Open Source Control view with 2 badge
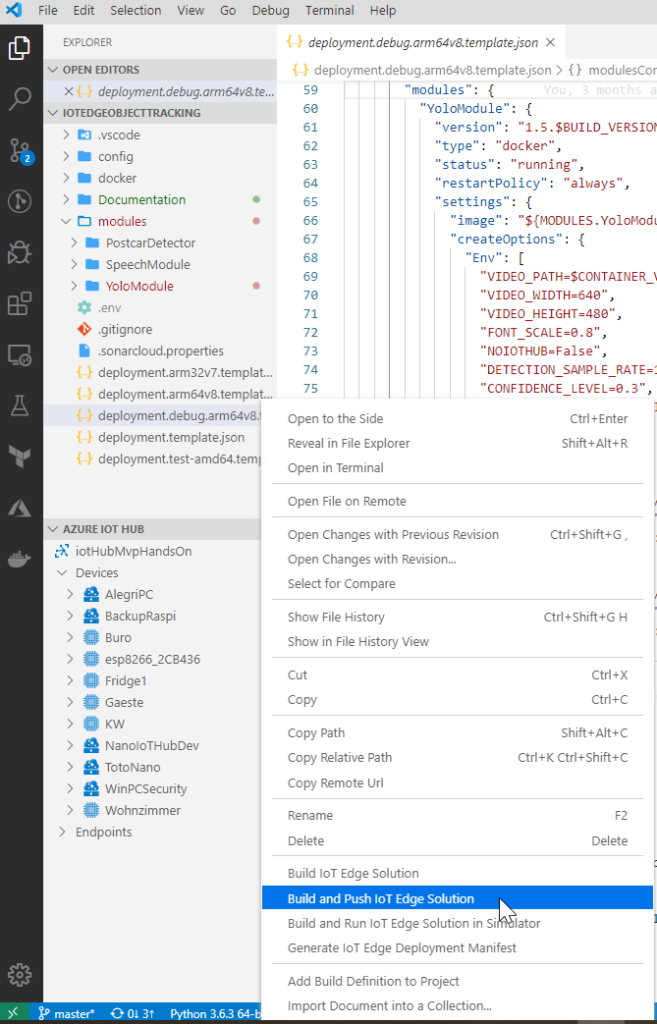Viewport: 657px width, 1024px height. (20, 151)
